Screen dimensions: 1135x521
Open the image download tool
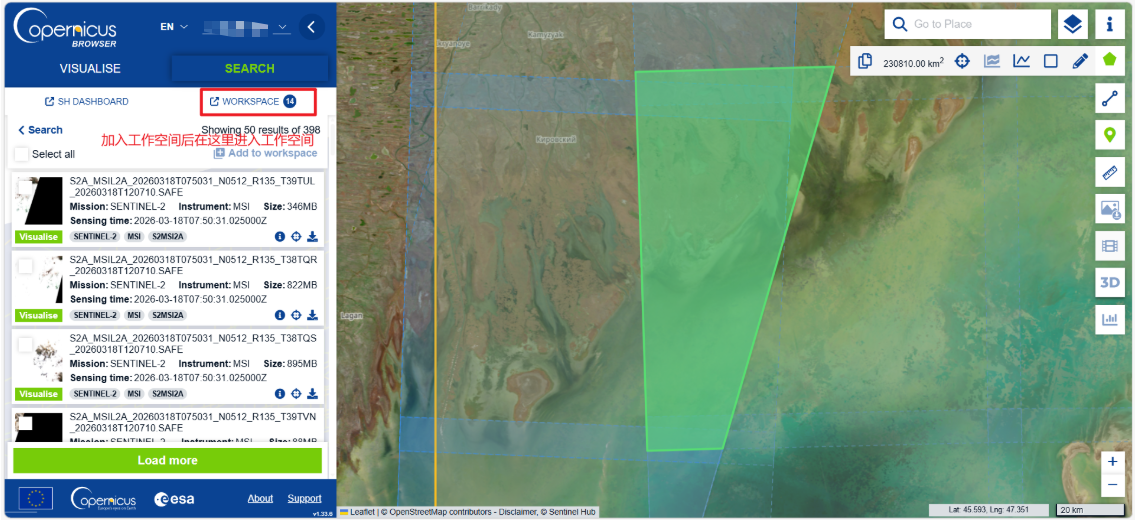(1110, 209)
